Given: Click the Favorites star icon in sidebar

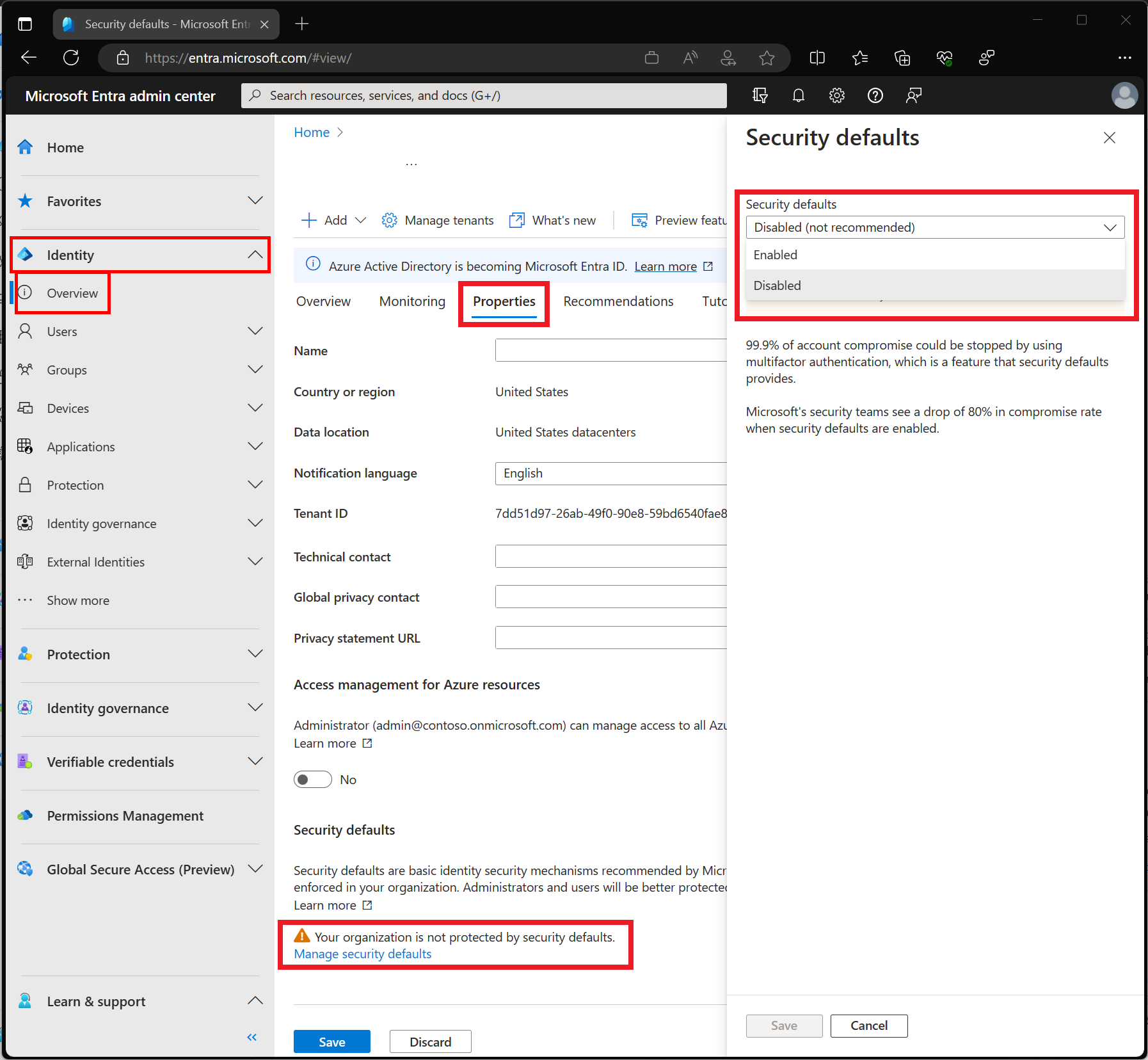Looking at the screenshot, I should tap(25, 201).
